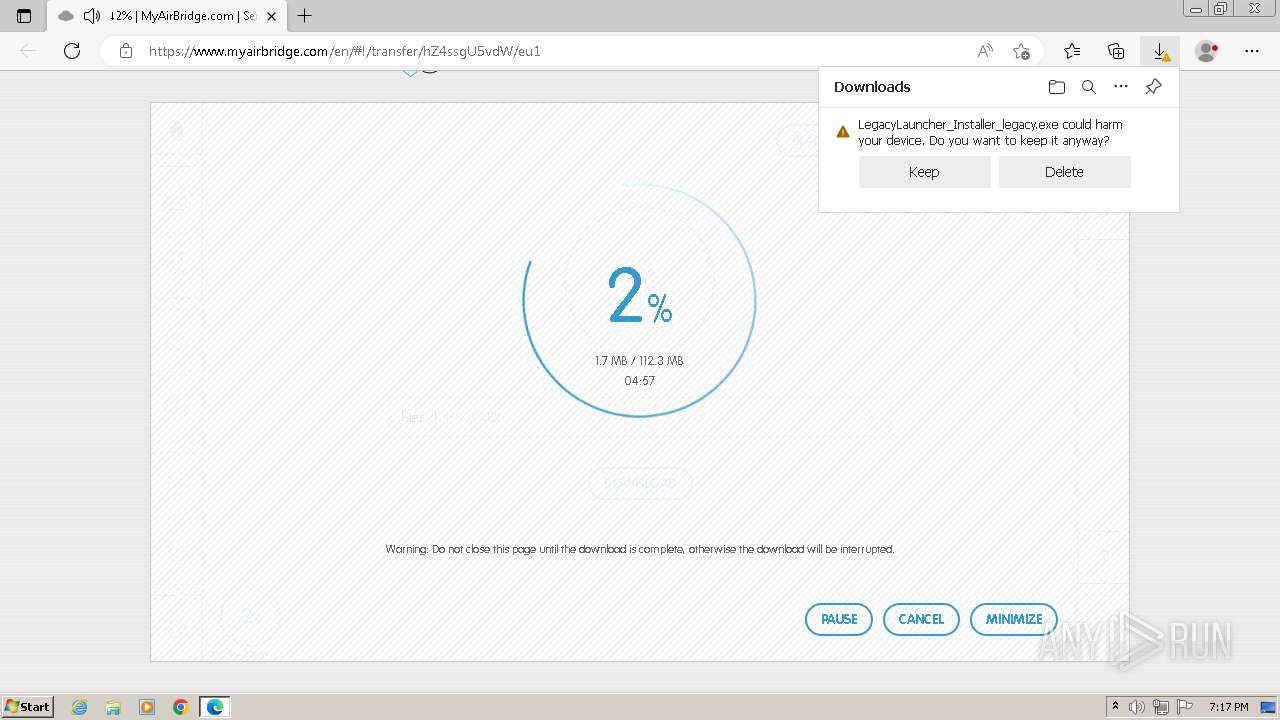Open the Favorites list
The image size is (1280, 720).
point(1072,51)
